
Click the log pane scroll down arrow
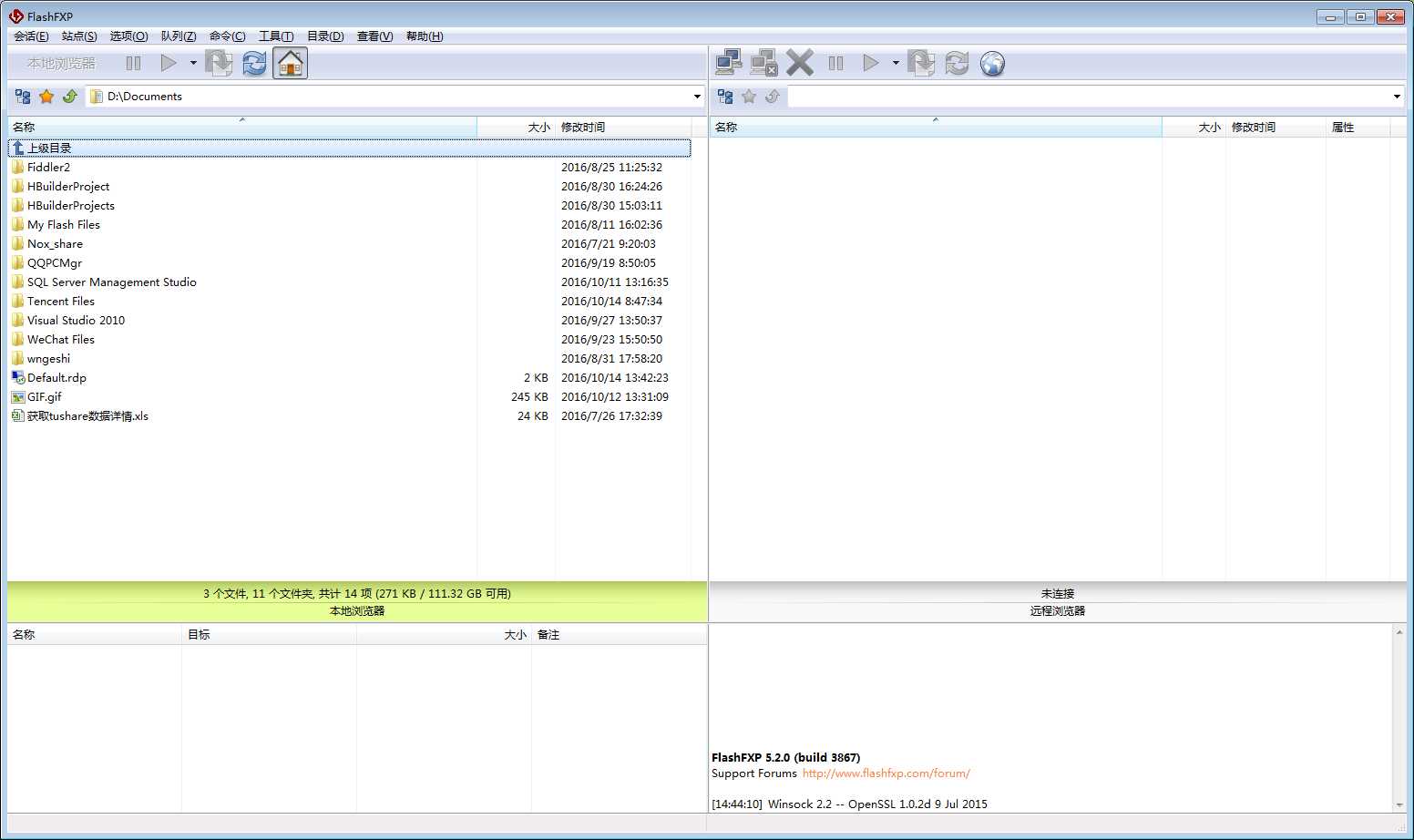(1399, 805)
